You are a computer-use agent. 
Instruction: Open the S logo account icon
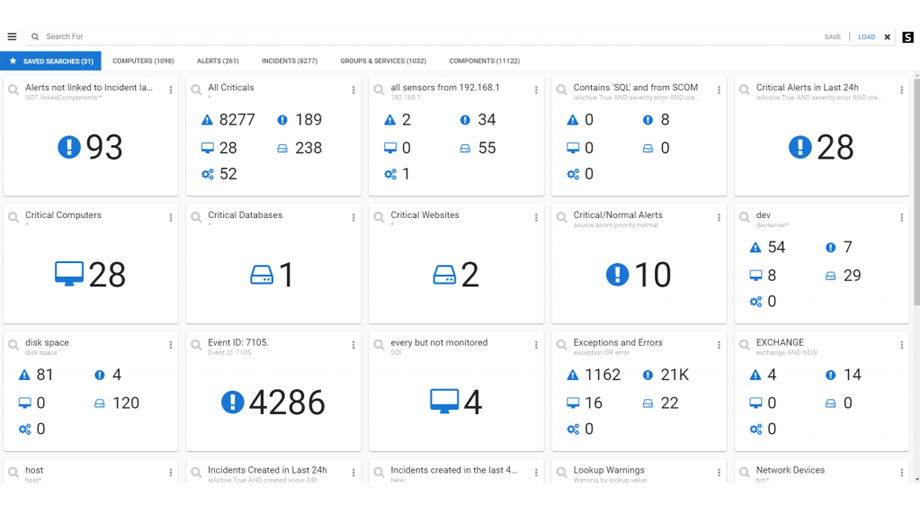click(x=908, y=37)
